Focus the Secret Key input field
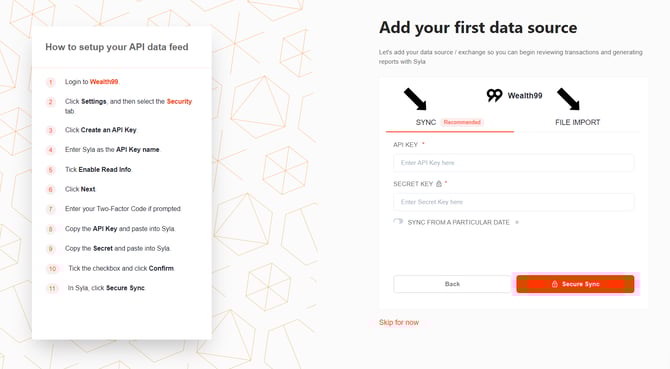 tap(514, 202)
